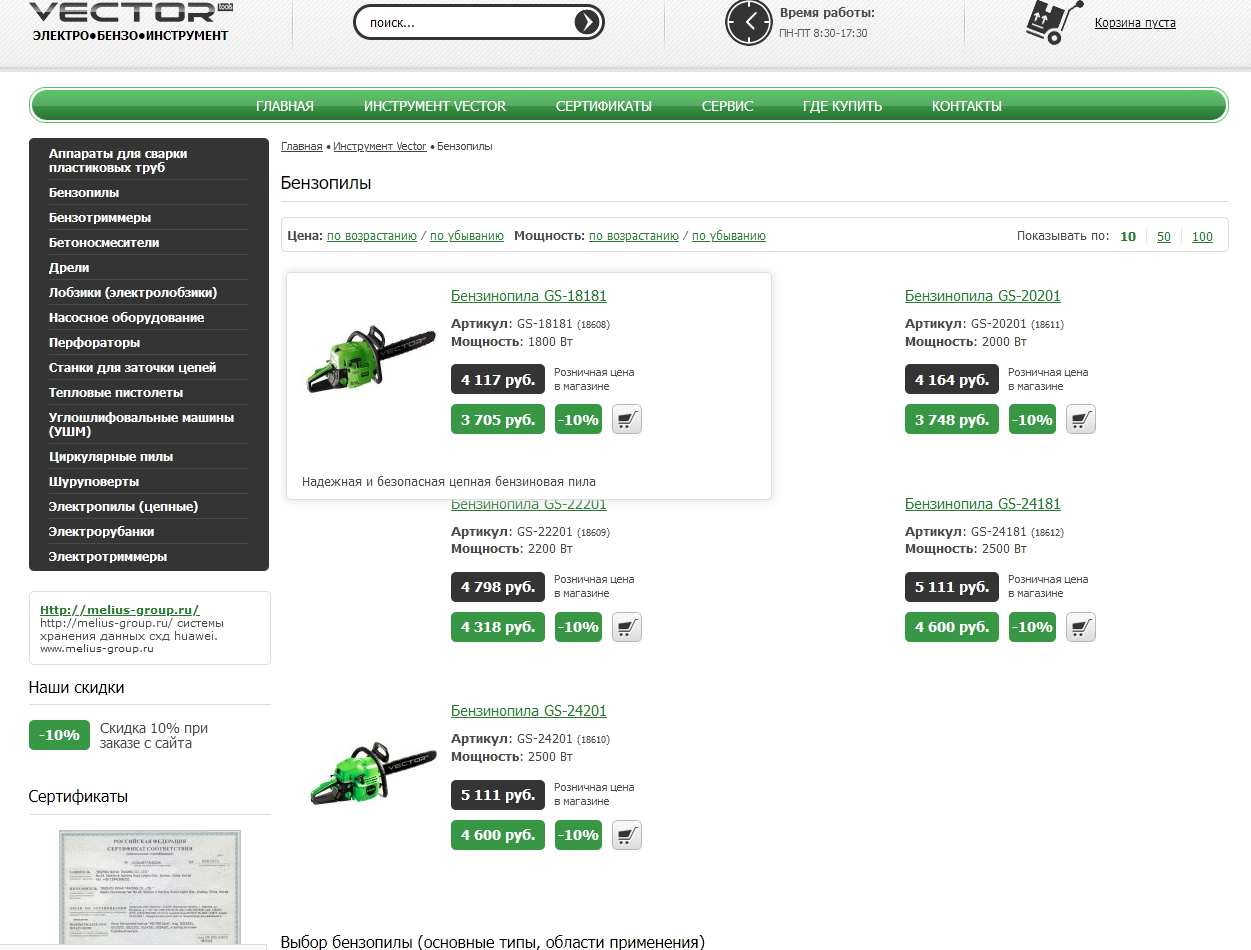The image size is (1251, 950).
Task: Open ИНСТРУМЕНТ VECTOR menu item
Action: 435,106
